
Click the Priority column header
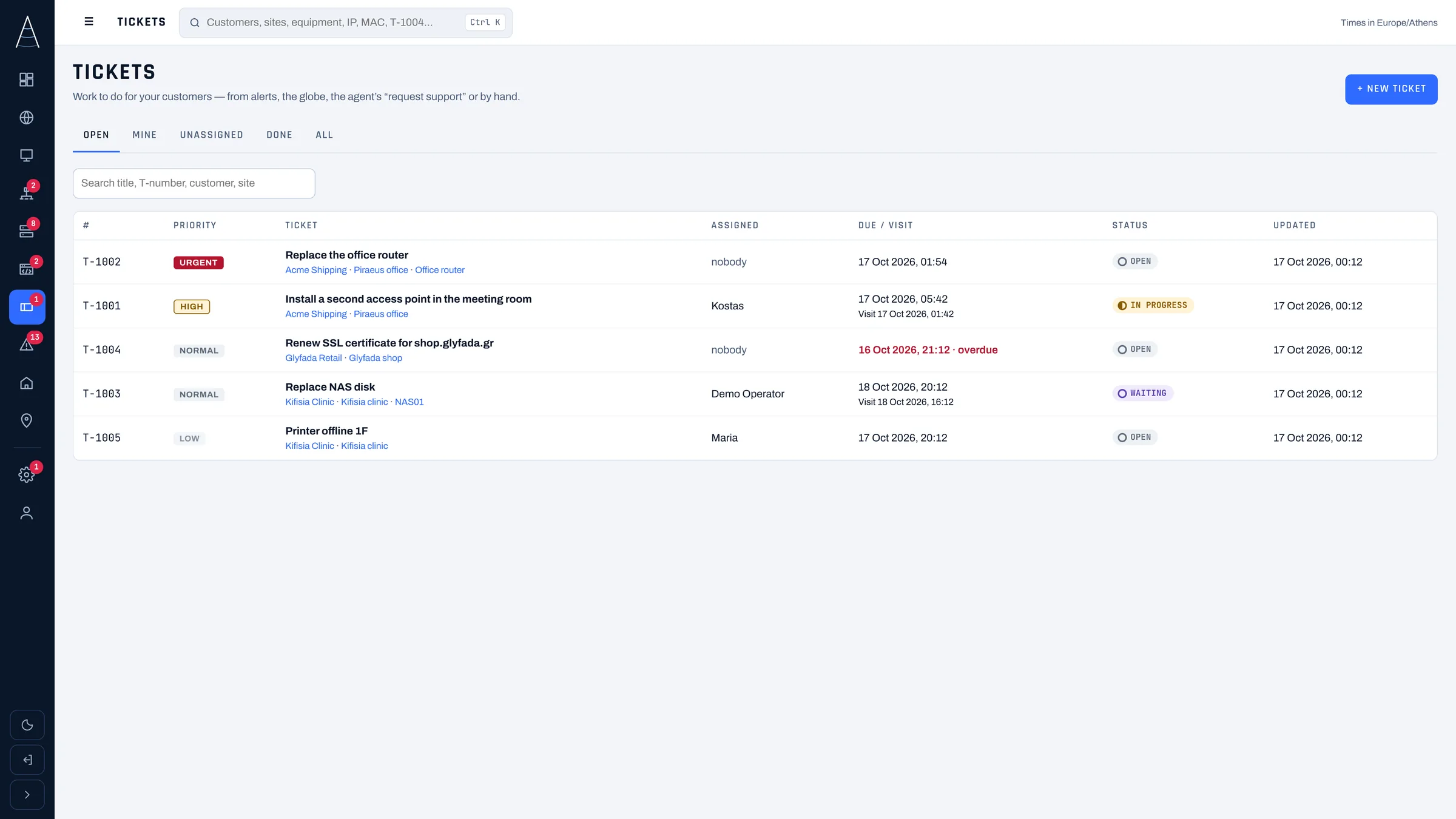pos(195,225)
